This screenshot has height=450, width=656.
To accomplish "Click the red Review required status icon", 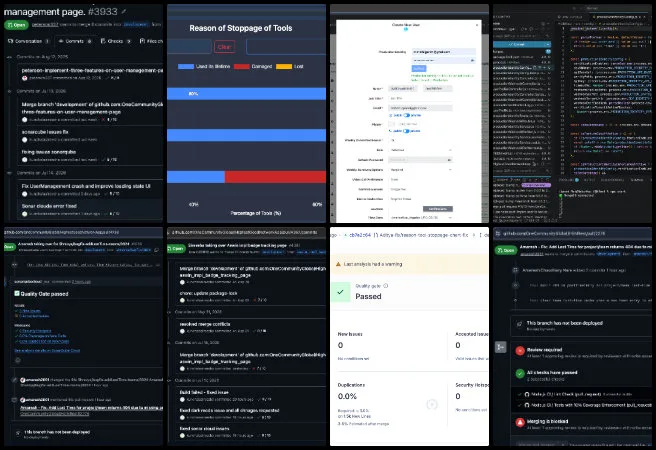I will coord(520,351).
